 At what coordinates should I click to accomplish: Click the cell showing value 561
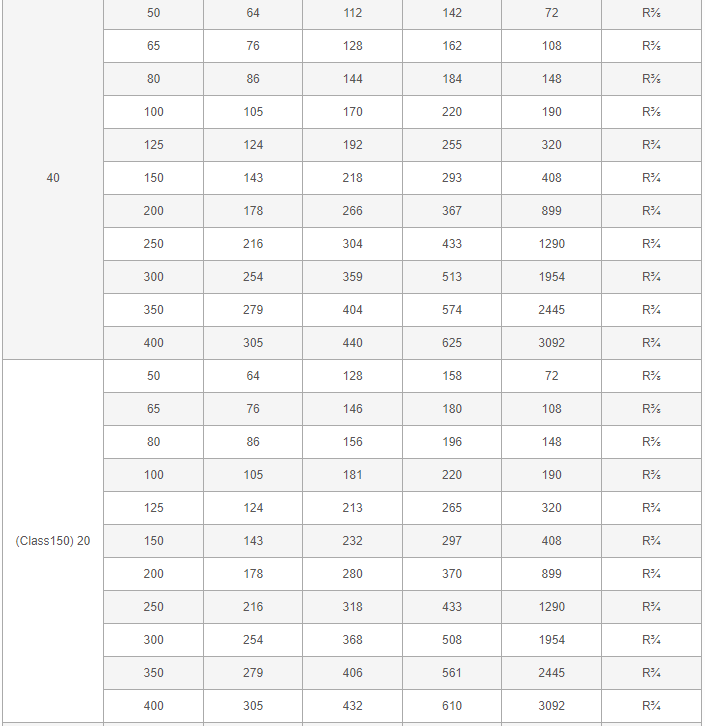click(452, 673)
